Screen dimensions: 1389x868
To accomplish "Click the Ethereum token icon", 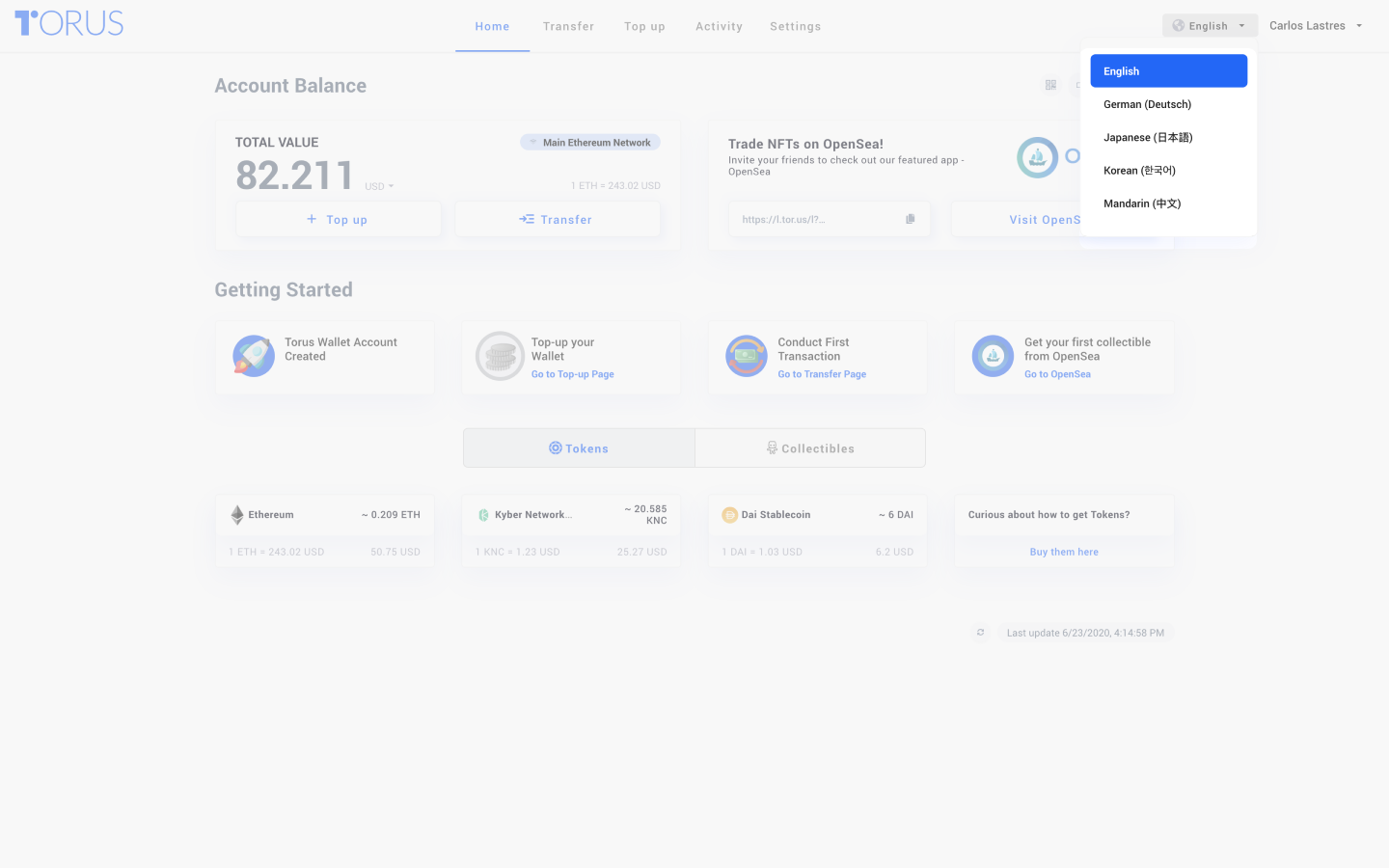I will tap(237, 515).
